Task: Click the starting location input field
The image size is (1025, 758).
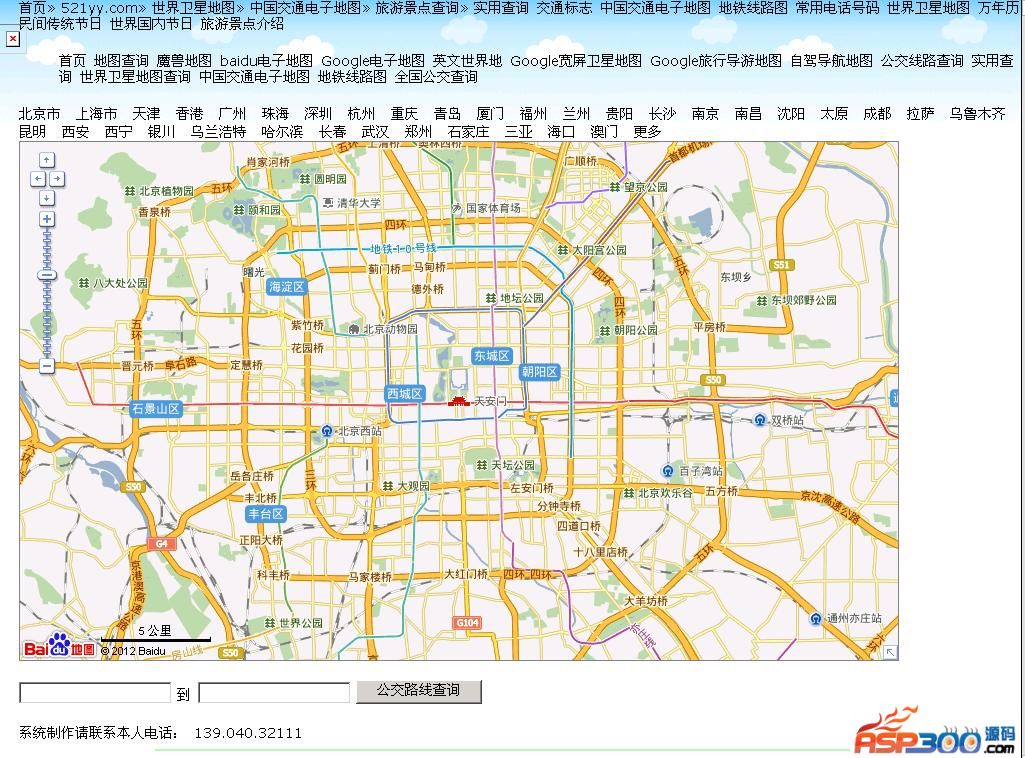Action: (95, 692)
